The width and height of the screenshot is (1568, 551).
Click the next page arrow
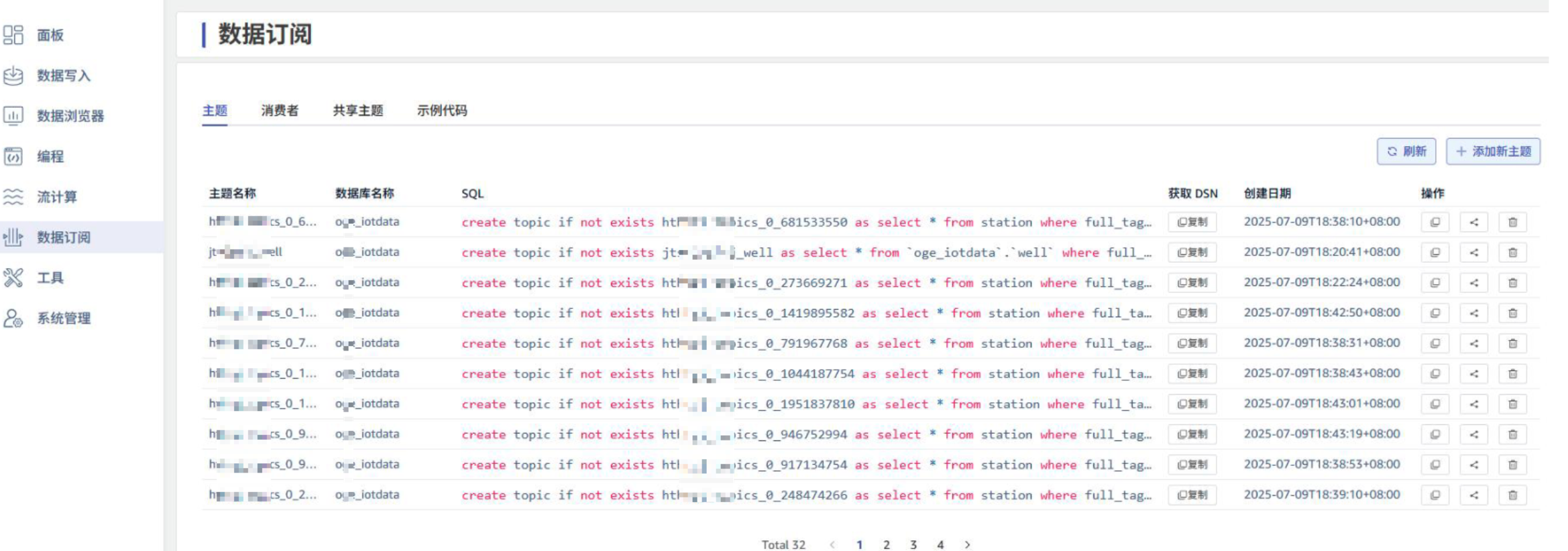tap(967, 544)
